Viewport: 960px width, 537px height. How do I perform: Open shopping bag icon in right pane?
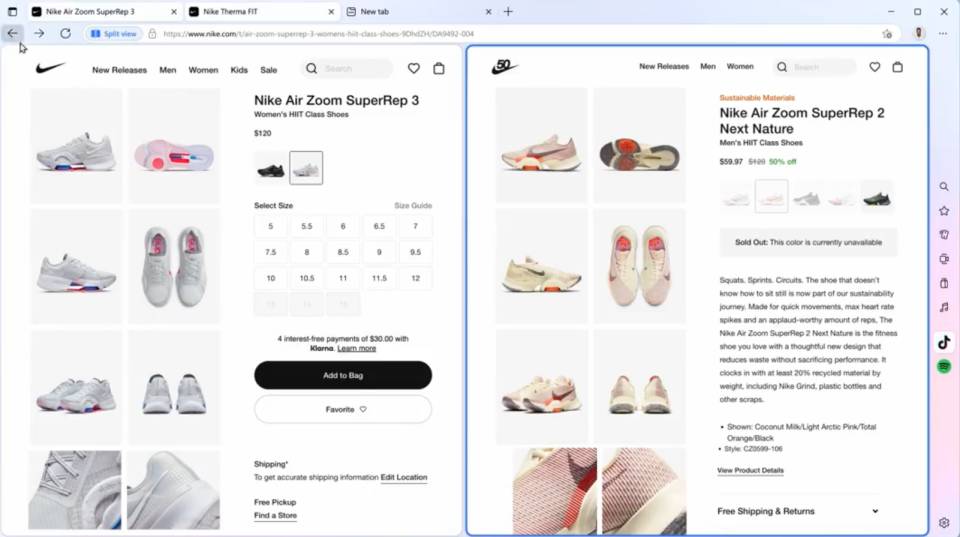pyautogui.click(x=898, y=67)
